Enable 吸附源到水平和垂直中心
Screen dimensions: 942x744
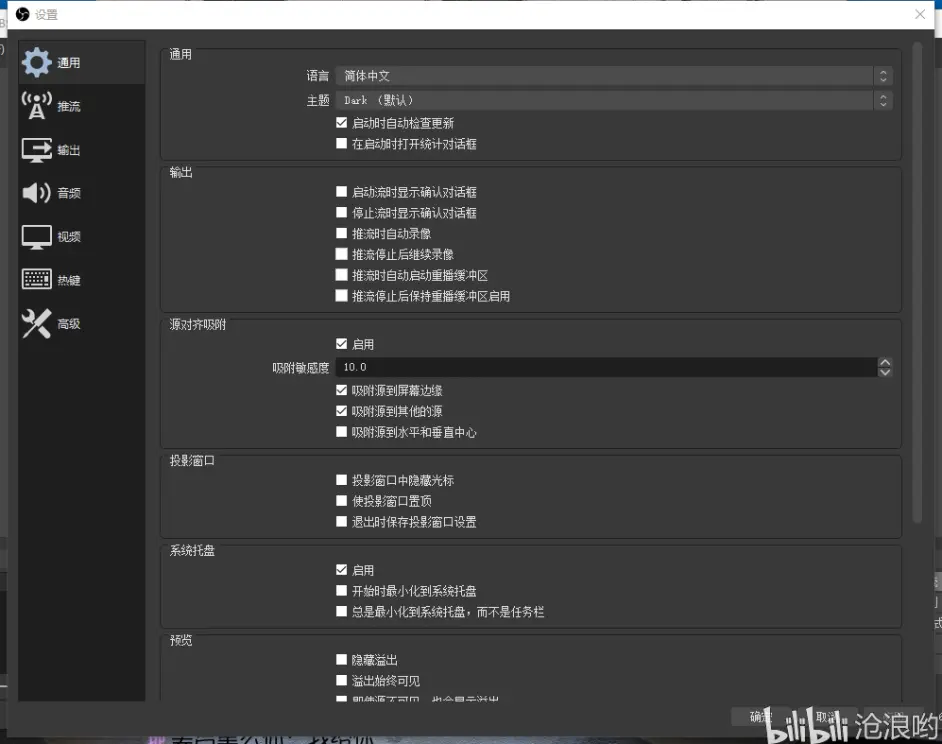pos(341,431)
